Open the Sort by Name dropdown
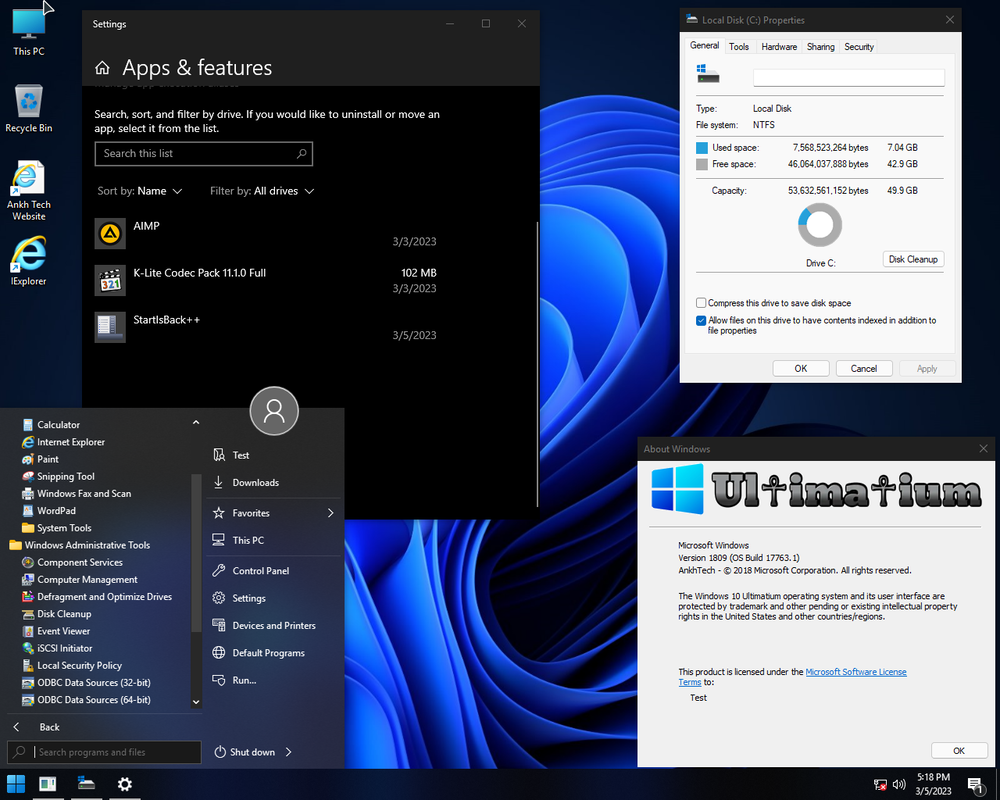1000x800 pixels. coord(140,191)
